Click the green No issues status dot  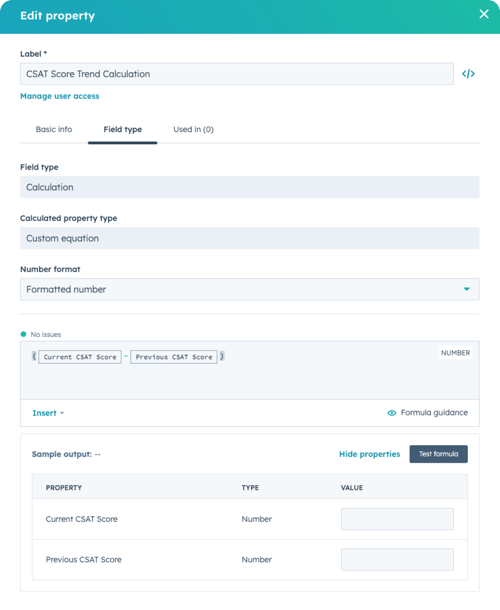pos(23,334)
